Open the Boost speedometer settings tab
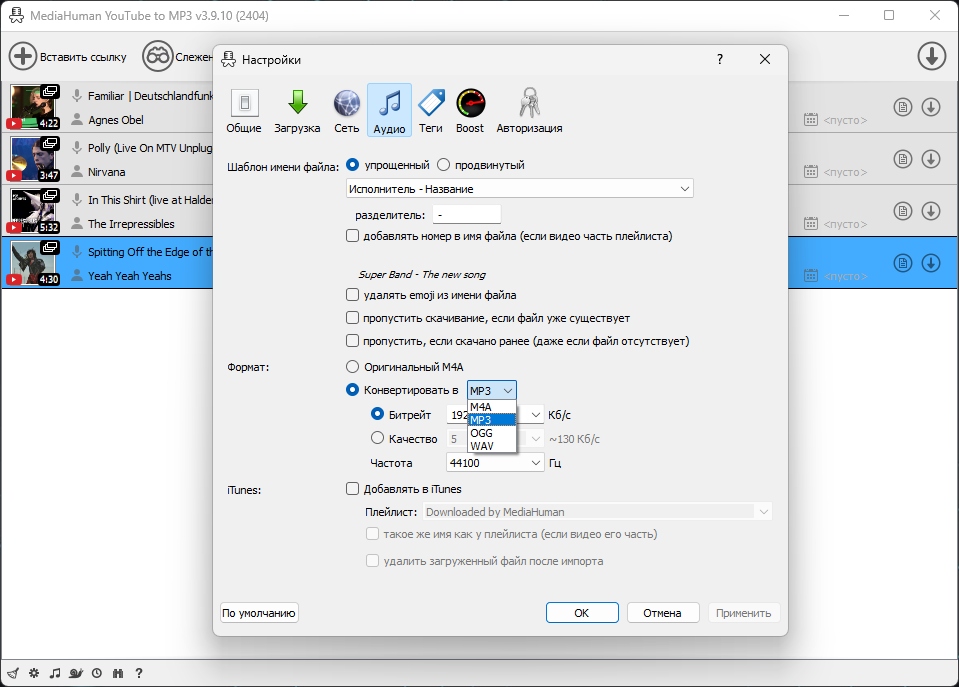Viewport: 959px width, 687px height. 470,110
